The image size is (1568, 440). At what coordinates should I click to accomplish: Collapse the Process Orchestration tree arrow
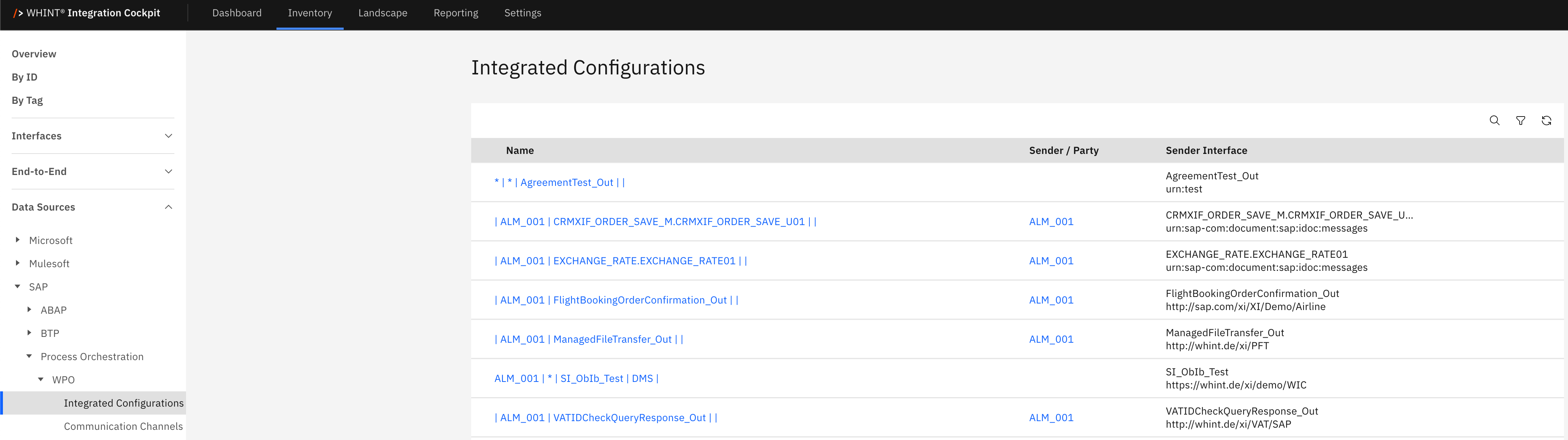29,356
